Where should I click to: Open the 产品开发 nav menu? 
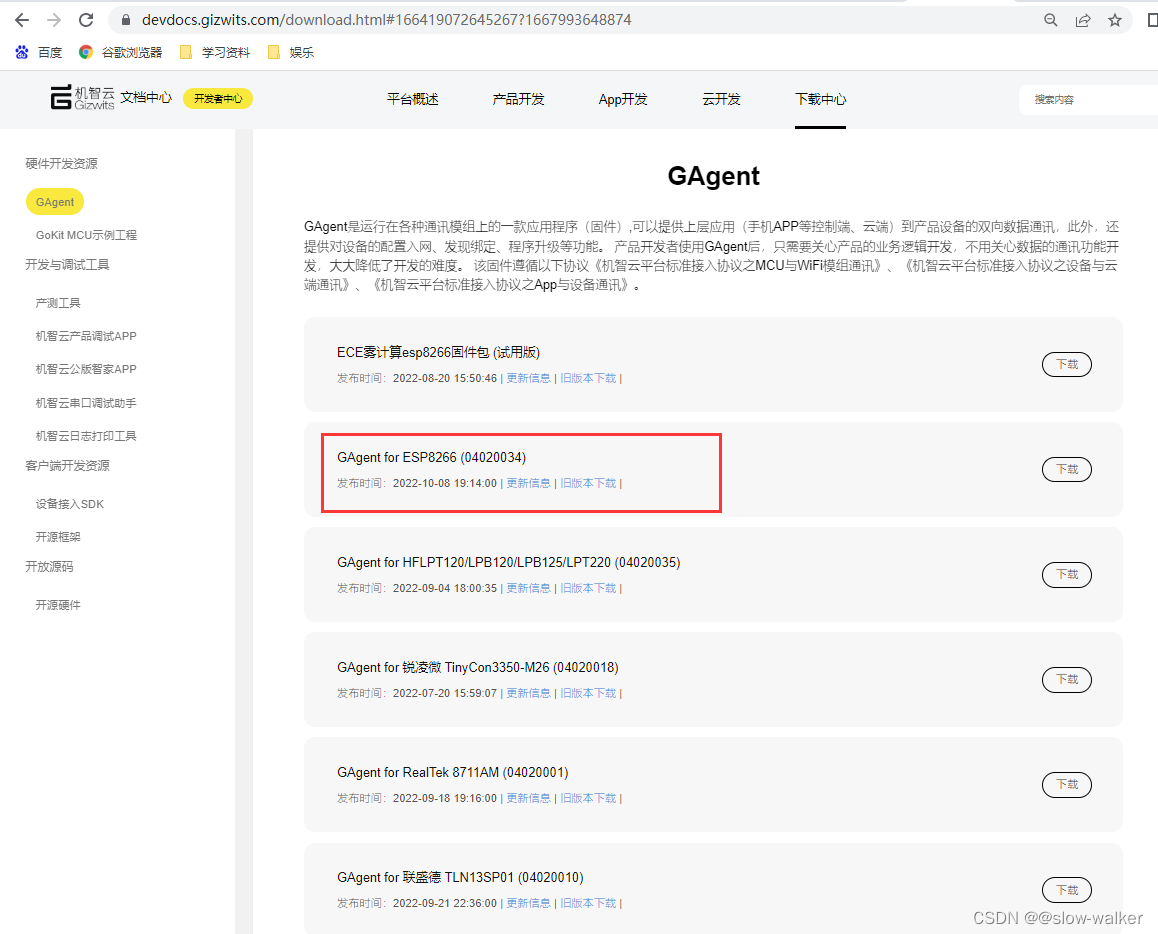coord(518,99)
